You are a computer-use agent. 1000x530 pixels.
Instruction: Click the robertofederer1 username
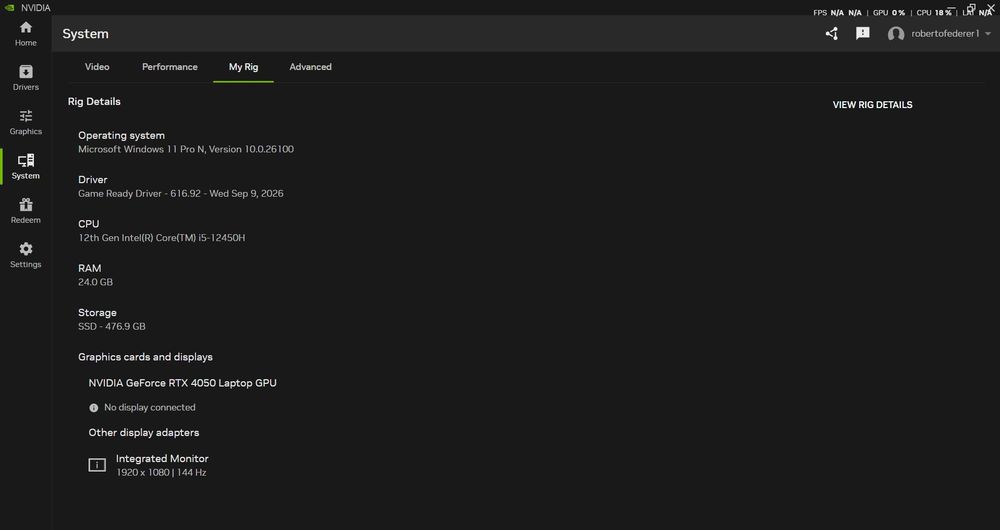(945, 34)
